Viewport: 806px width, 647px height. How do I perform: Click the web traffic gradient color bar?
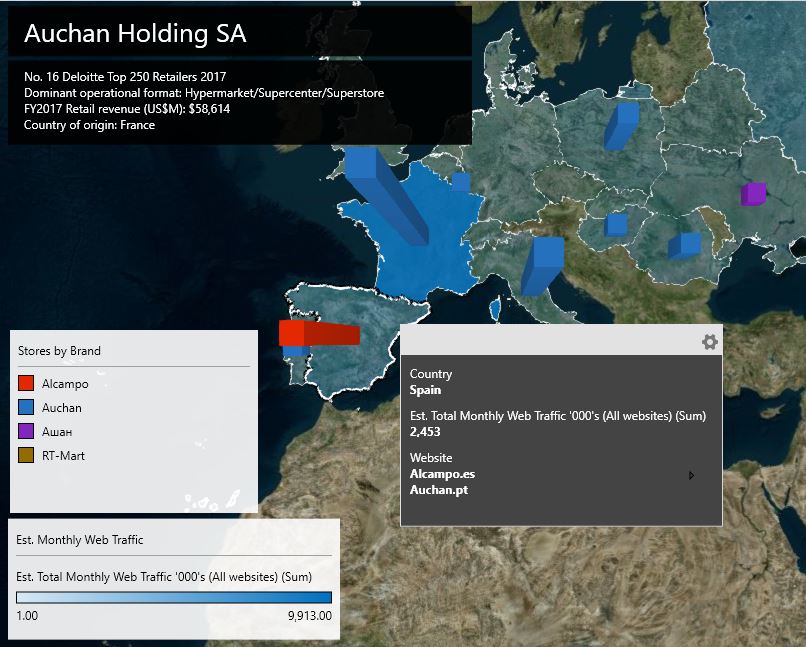174,597
